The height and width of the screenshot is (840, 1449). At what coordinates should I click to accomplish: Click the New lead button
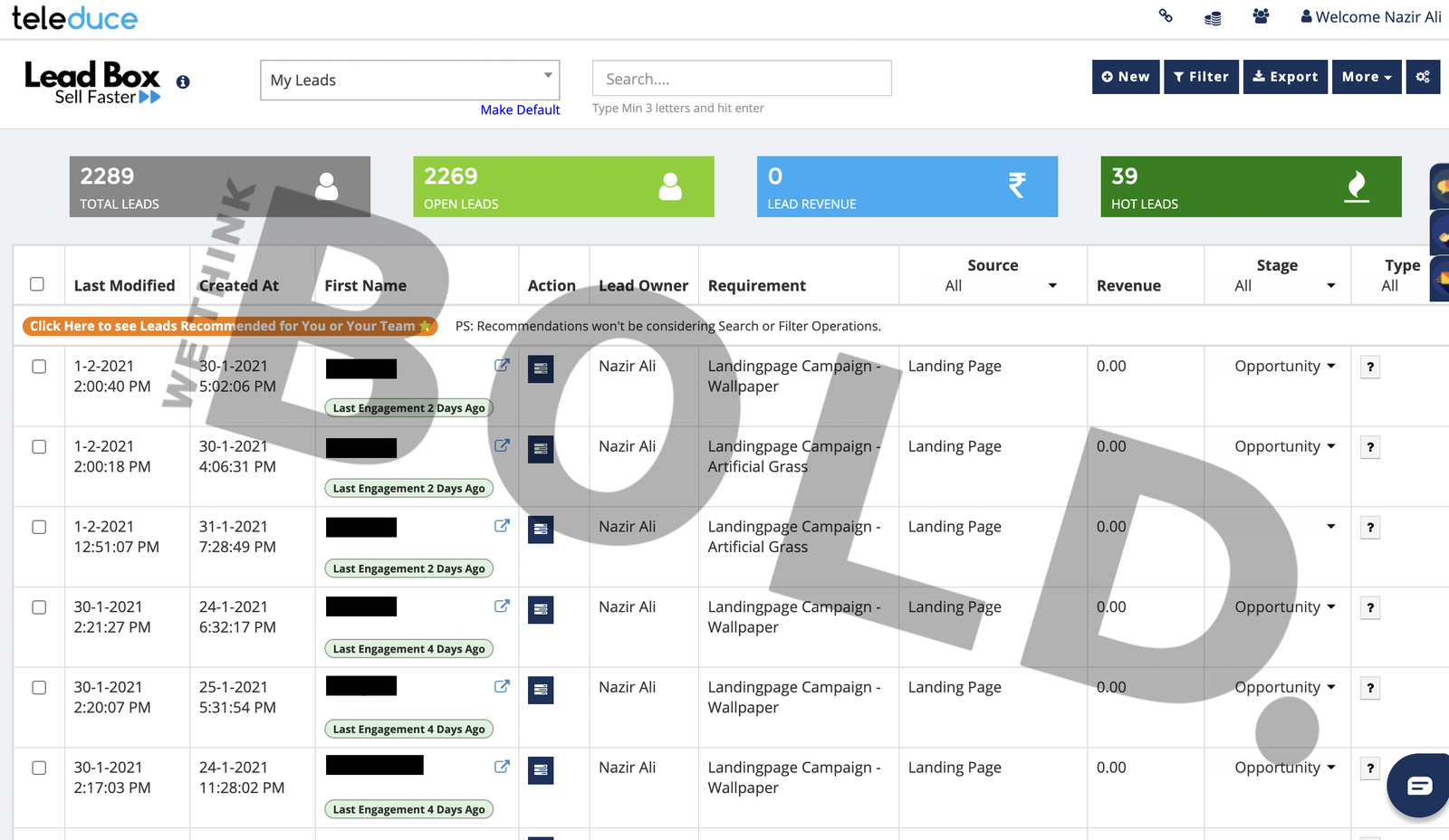pyautogui.click(x=1125, y=77)
